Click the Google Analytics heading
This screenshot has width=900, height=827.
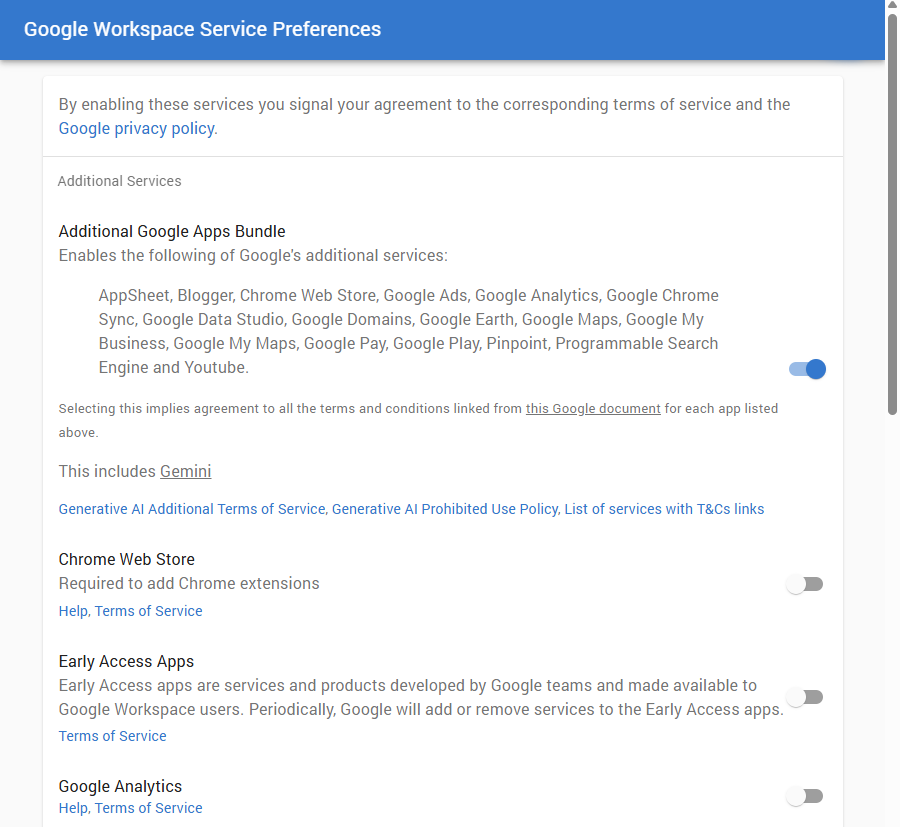coord(120,786)
